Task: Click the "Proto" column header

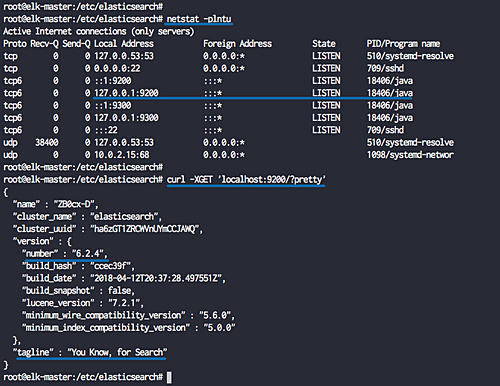Action: 15,44
